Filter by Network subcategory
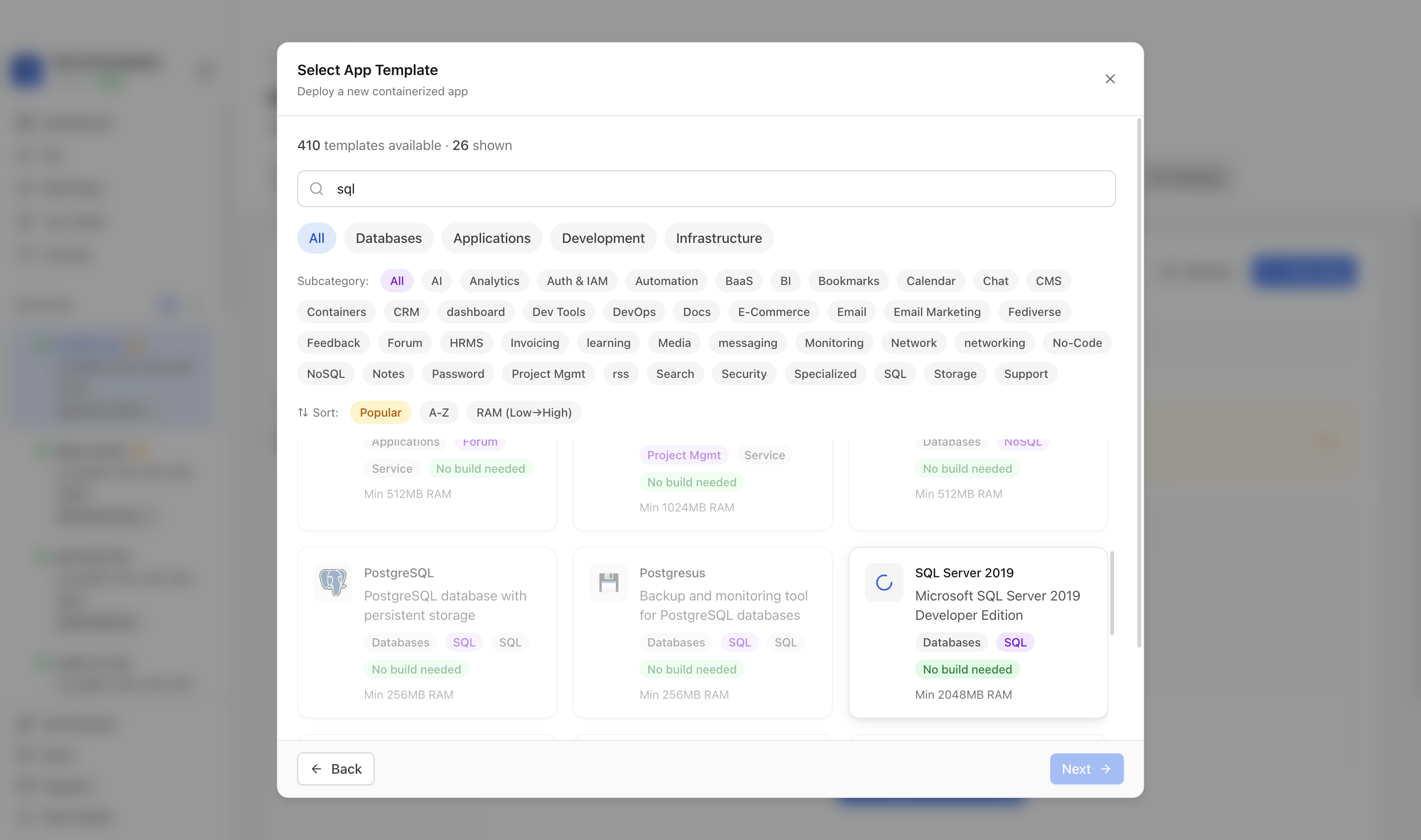 click(x=913, y=343)
